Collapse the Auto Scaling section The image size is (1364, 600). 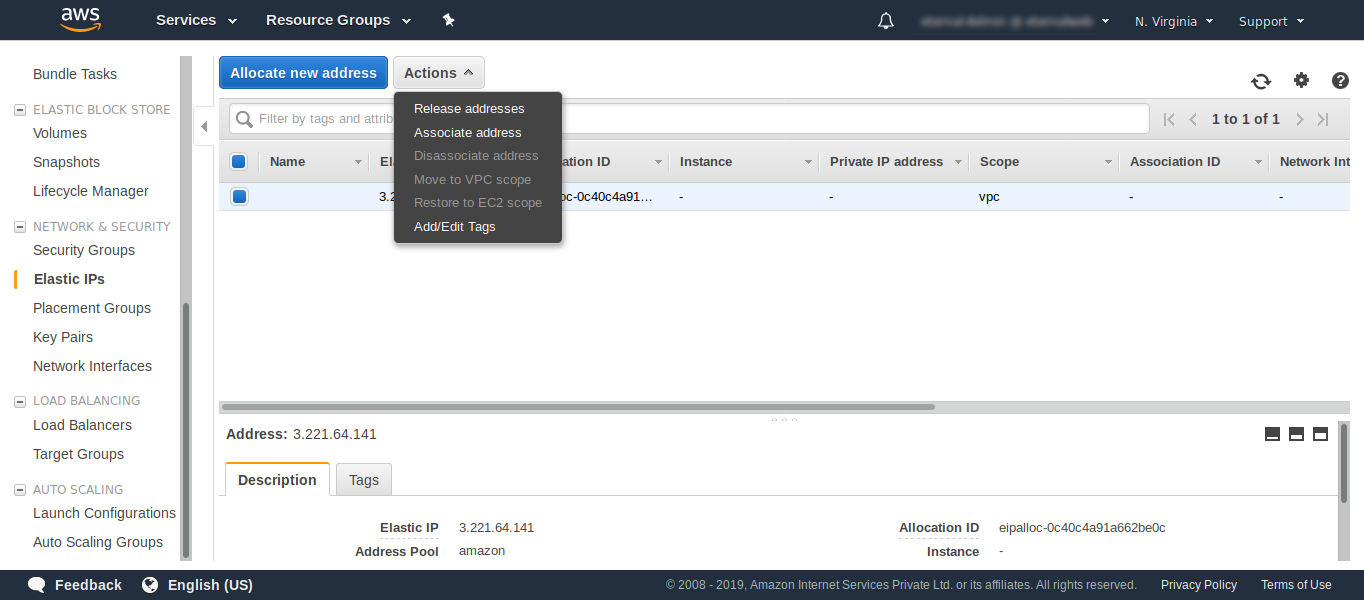click(x=20, y=490)
